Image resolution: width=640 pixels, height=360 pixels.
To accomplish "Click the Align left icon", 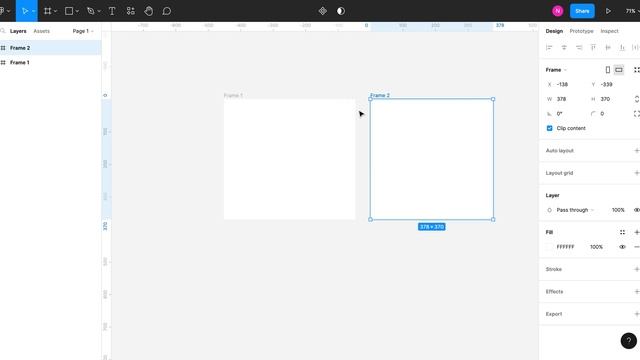I will tap(549, 48).
